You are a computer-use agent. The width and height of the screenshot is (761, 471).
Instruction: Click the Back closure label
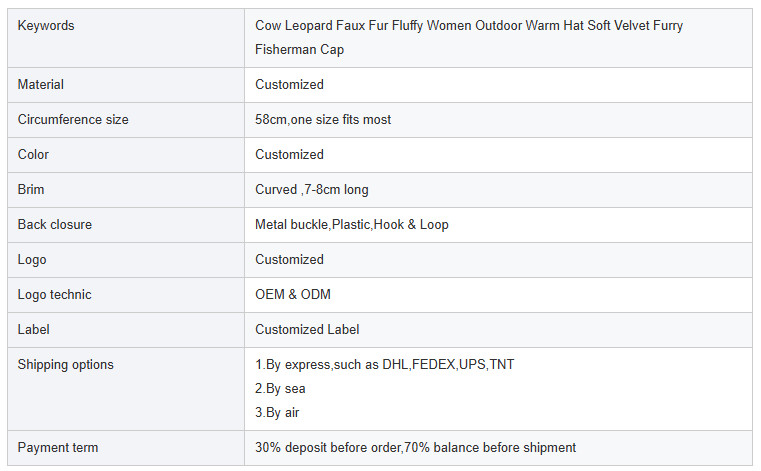[x=55, y=225]
